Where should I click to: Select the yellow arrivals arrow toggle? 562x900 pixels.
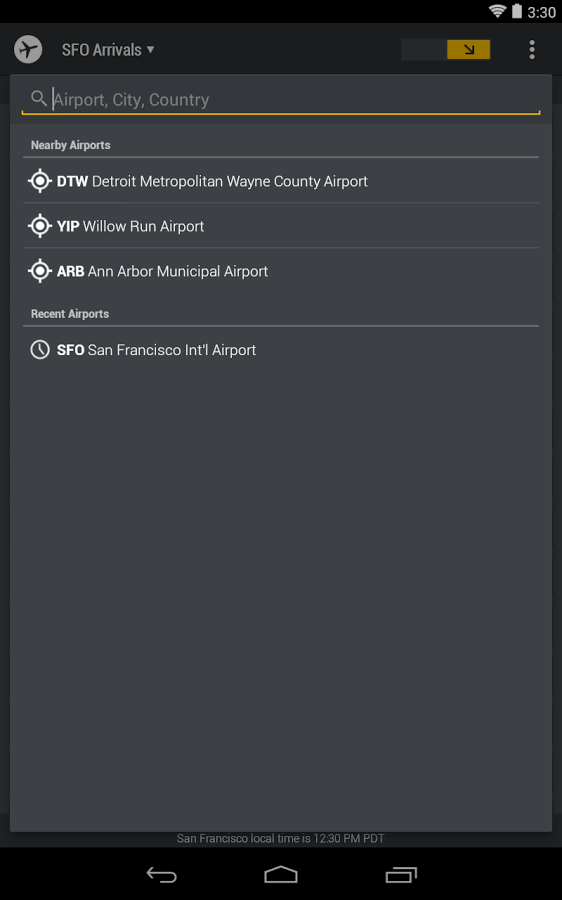468,50
